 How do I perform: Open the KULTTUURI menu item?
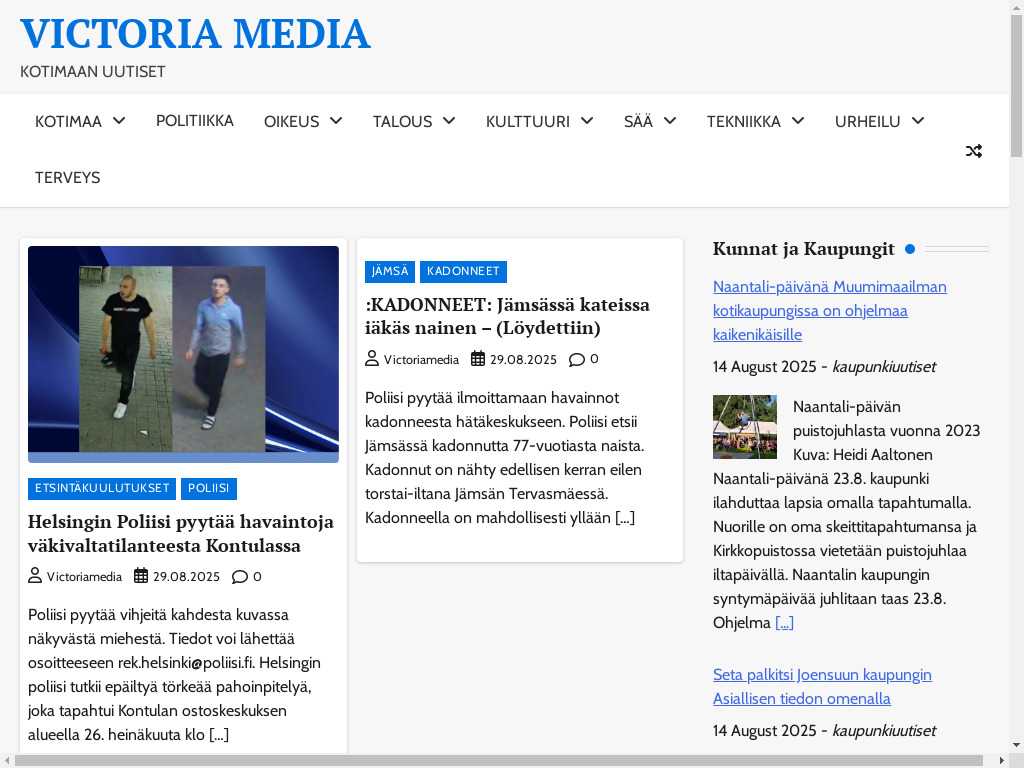(528, 121)
